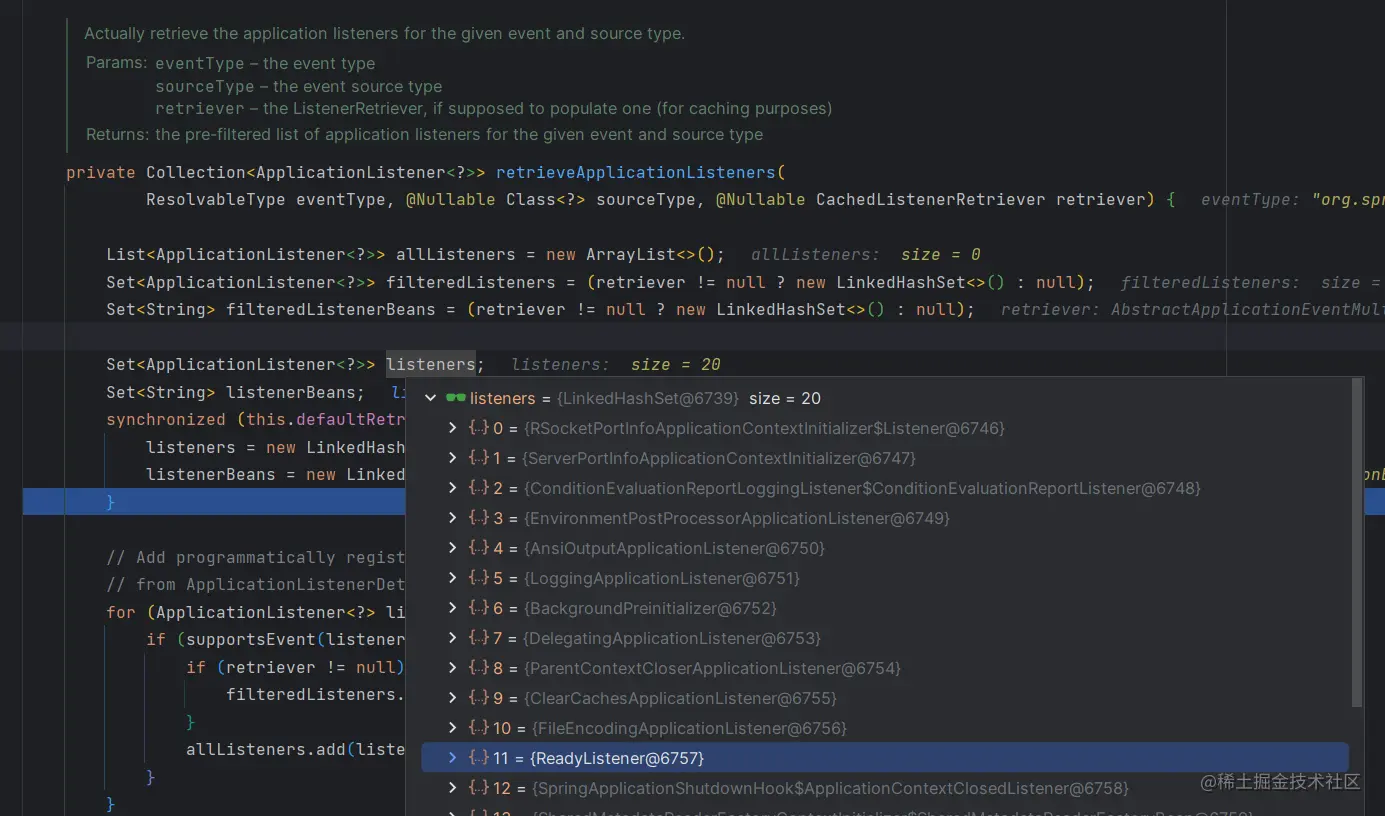The height and width of the screenshot is (816, 1385).
Task: Select the listeners LinkedHashSet@6739 root row
Action: point(885,398)
